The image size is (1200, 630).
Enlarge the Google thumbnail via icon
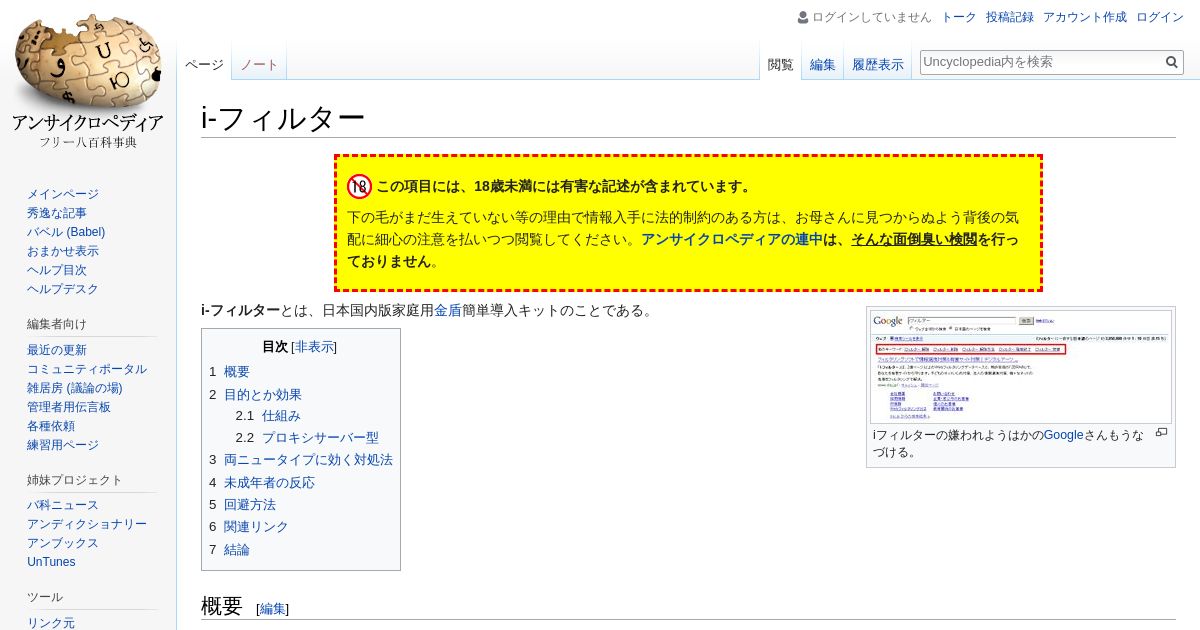1161,432
